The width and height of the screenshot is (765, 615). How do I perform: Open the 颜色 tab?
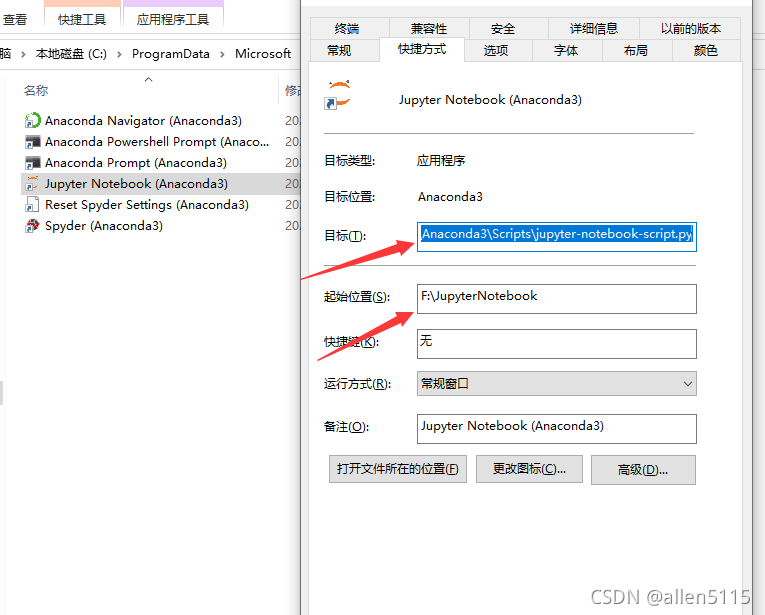point(705,50)
